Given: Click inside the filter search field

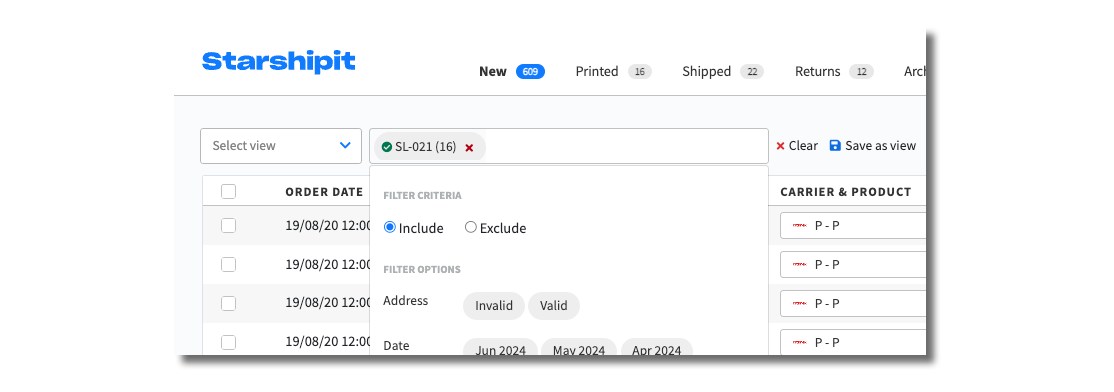Looking at the screenshot, I should [x=625, y=146].
